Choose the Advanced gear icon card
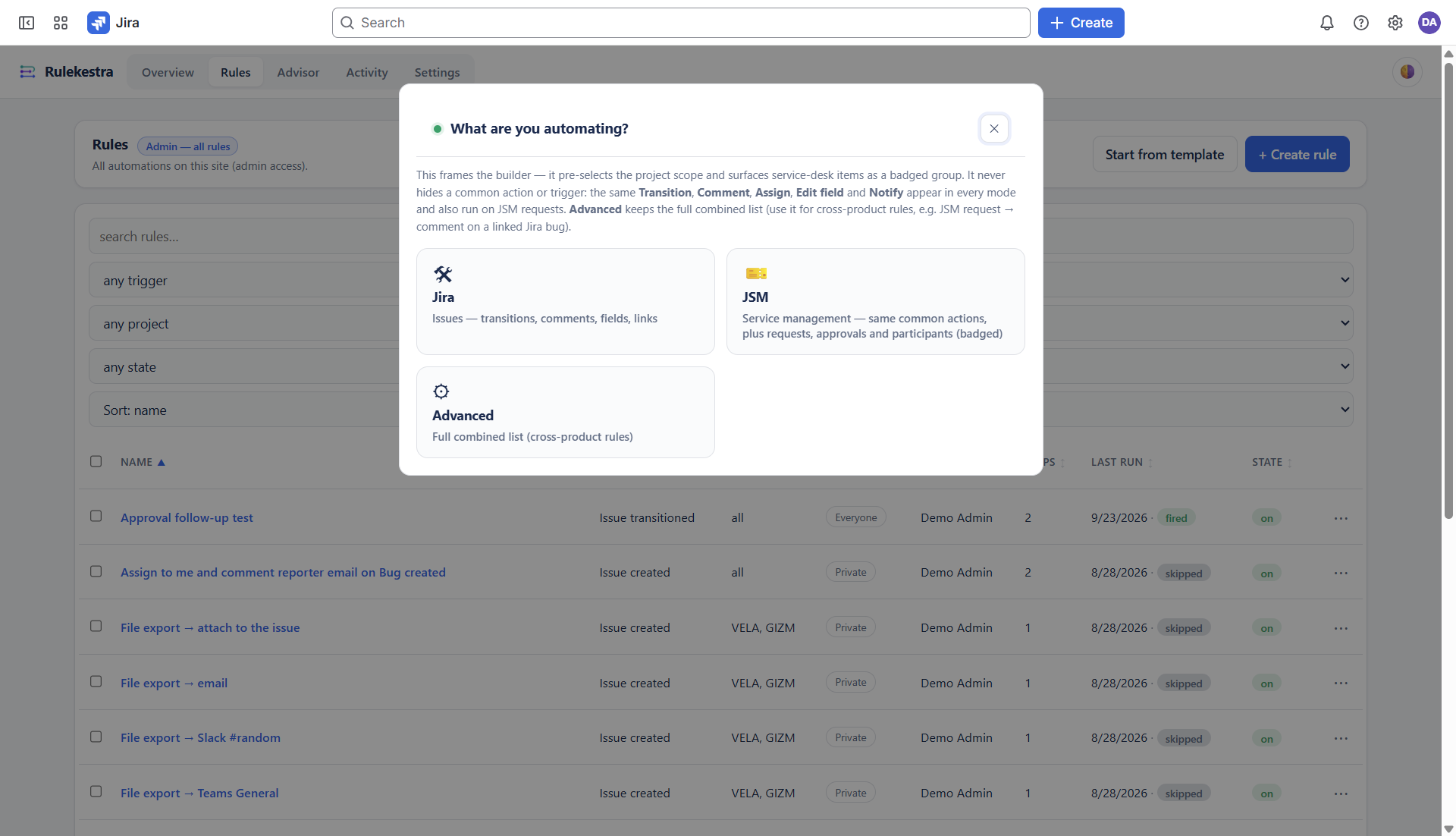 tap(566, 412)
